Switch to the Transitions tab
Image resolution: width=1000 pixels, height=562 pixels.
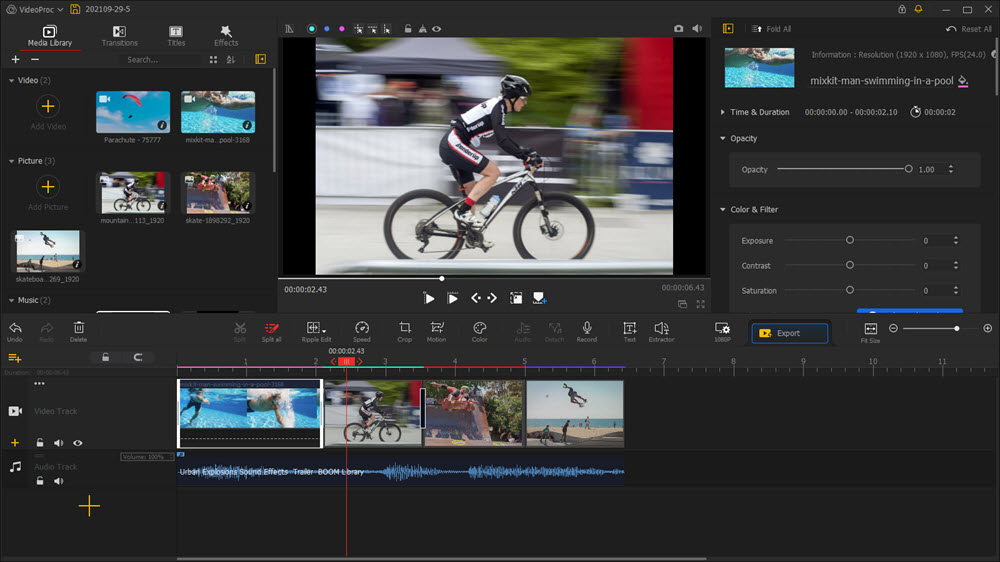120,36
